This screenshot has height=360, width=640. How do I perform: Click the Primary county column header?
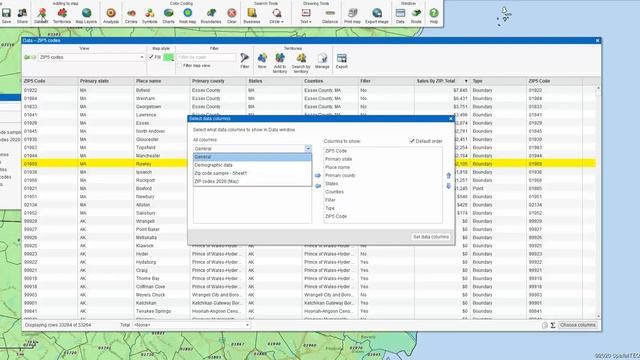tap(218, 81)
